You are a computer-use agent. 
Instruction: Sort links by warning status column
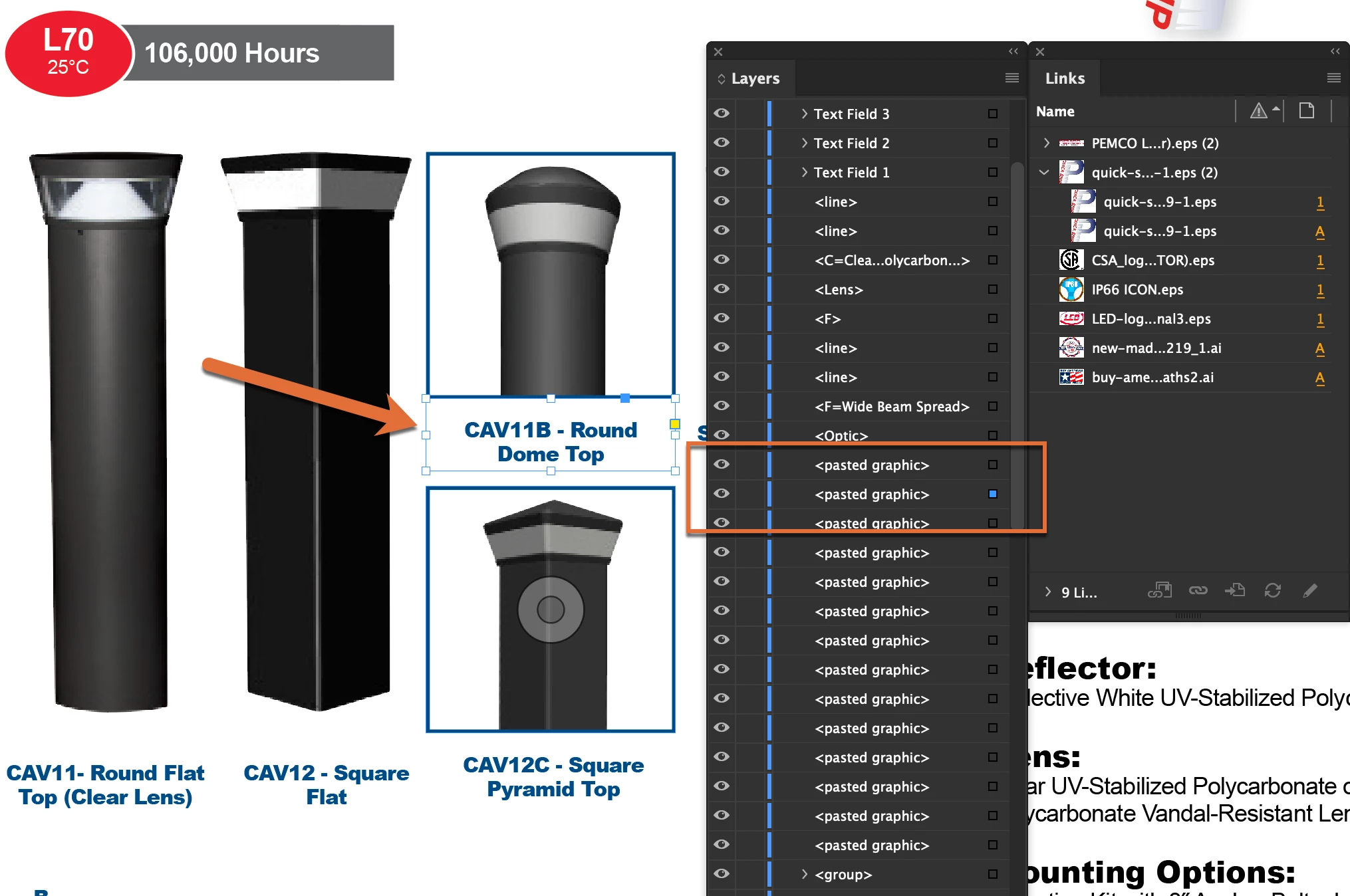coord(1258,111)
